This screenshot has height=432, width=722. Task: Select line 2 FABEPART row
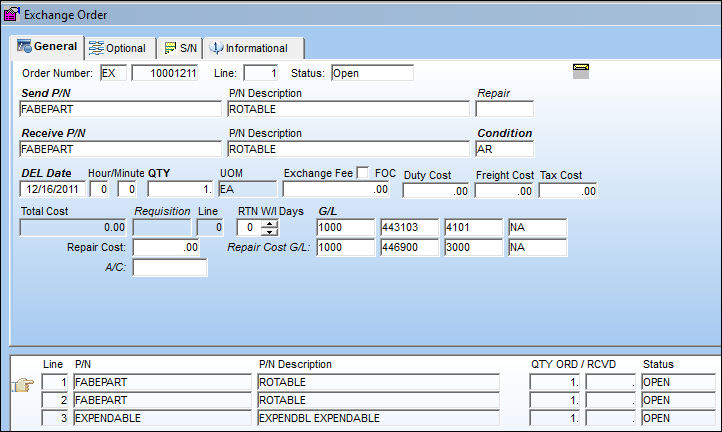click(378, 400)
